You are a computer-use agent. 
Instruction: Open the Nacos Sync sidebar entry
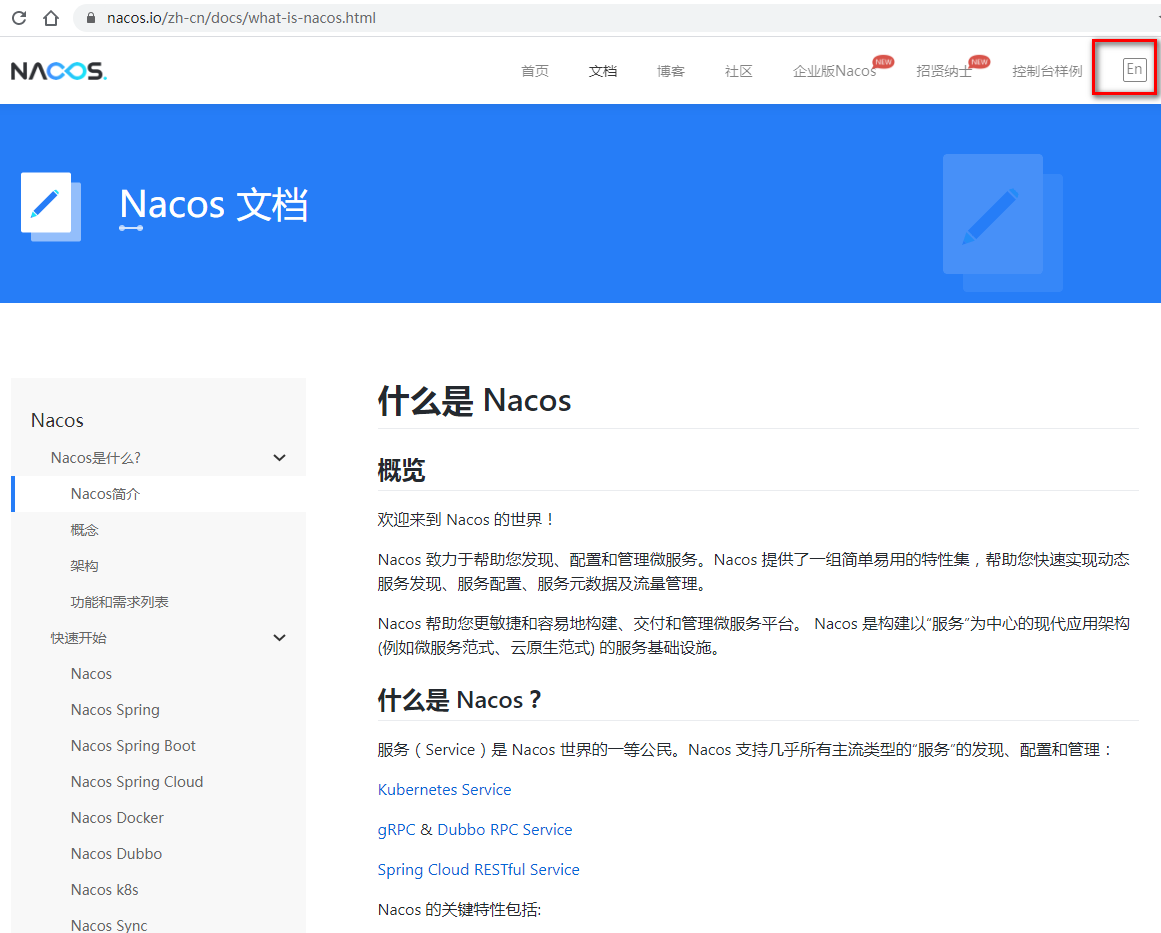[x=109, y=926]
